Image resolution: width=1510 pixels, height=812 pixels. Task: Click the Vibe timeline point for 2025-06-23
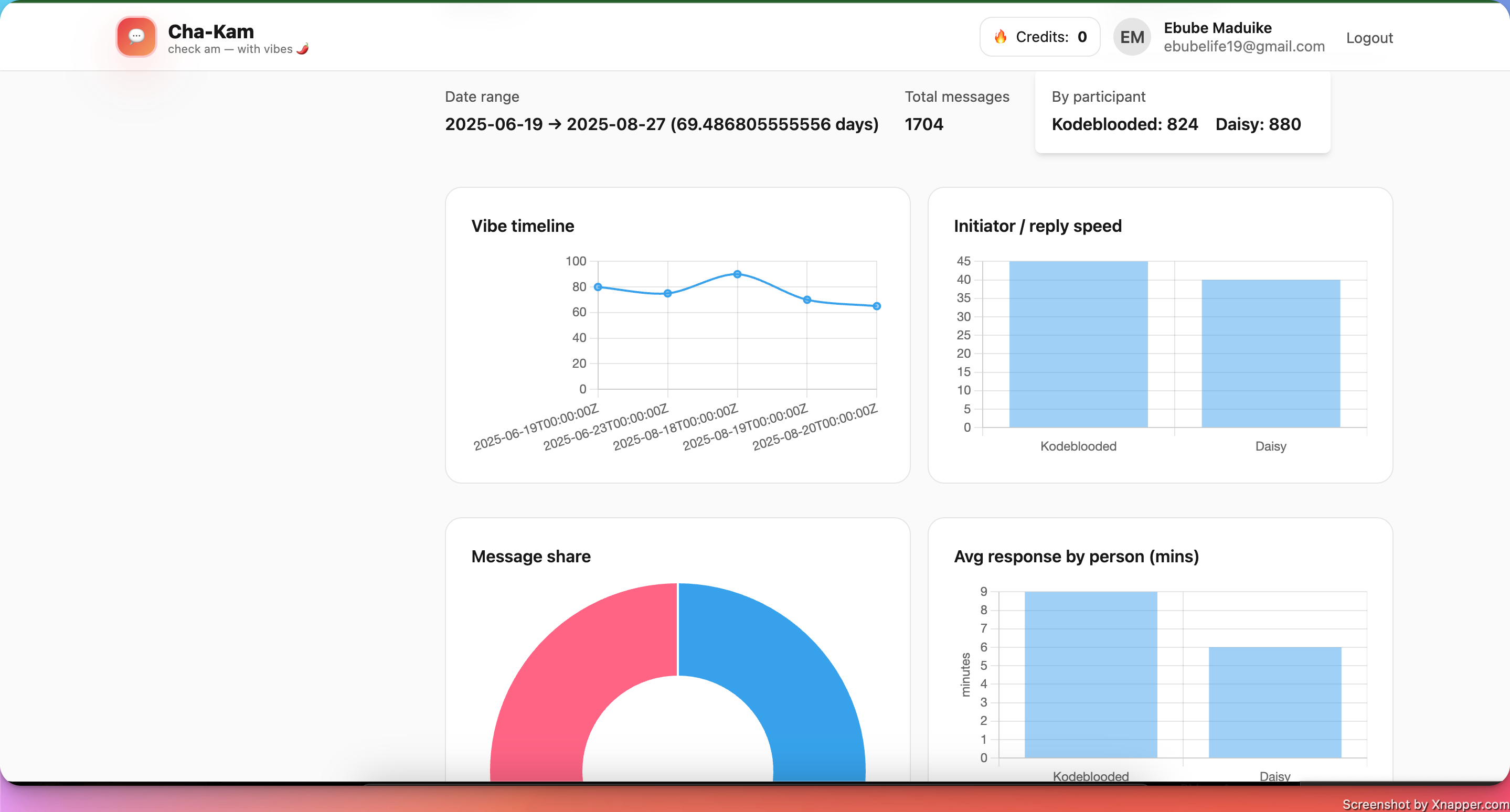[668, 294]
